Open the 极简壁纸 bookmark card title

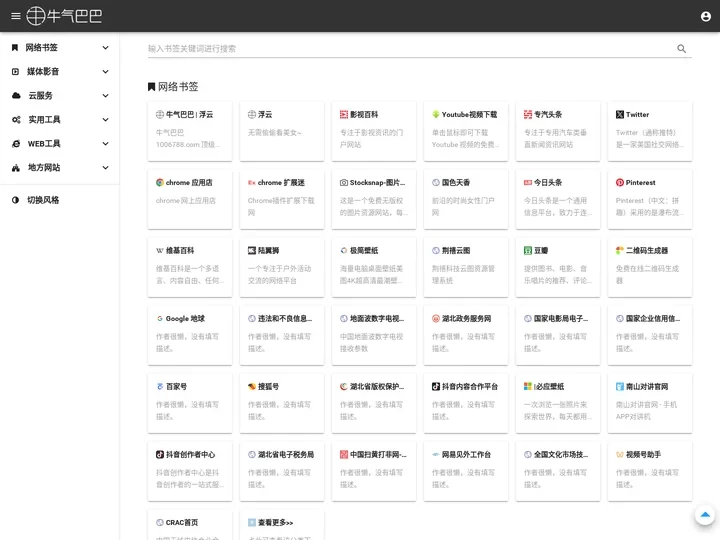[364, 250]
